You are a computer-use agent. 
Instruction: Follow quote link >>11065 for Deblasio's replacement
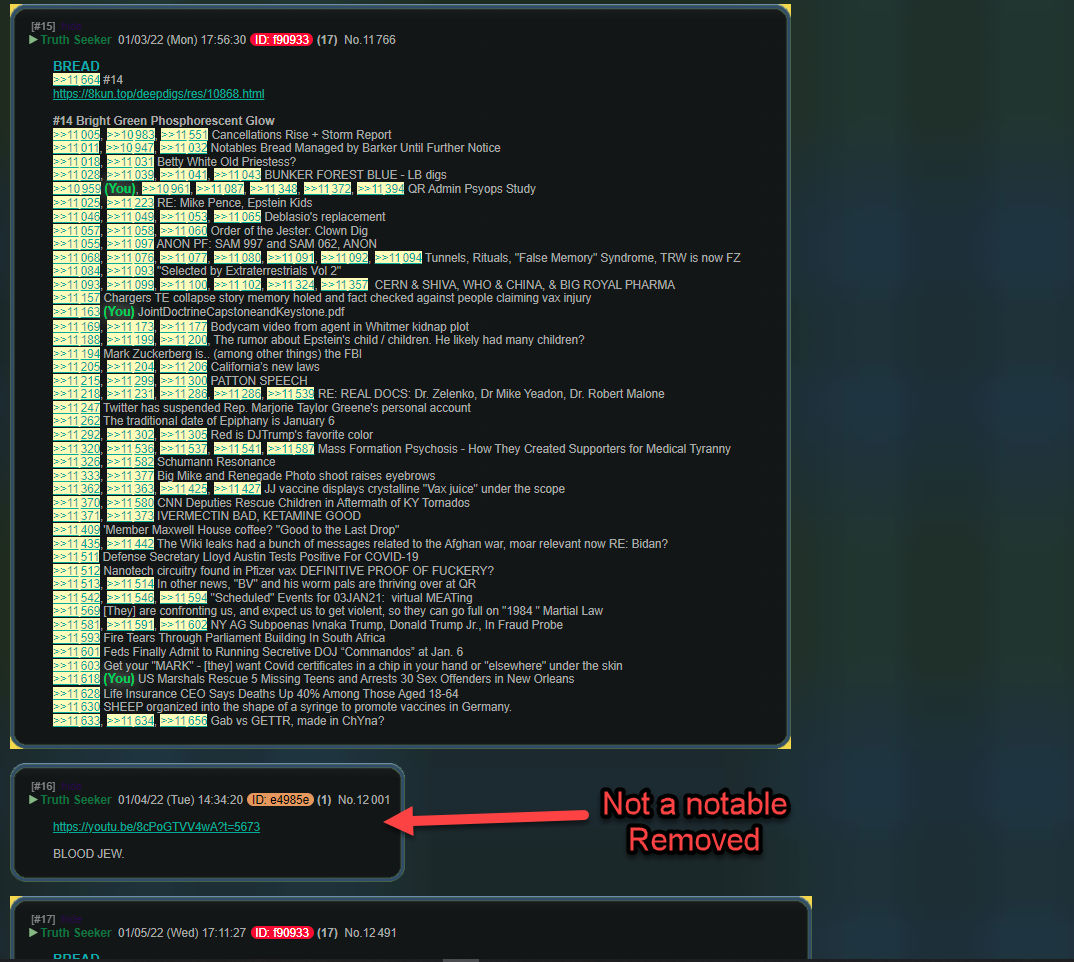[x=238, y=217]
